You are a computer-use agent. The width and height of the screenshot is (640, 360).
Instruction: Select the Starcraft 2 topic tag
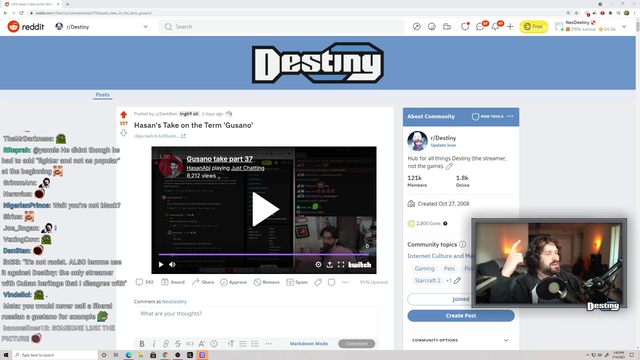click(x=427, y=280)
